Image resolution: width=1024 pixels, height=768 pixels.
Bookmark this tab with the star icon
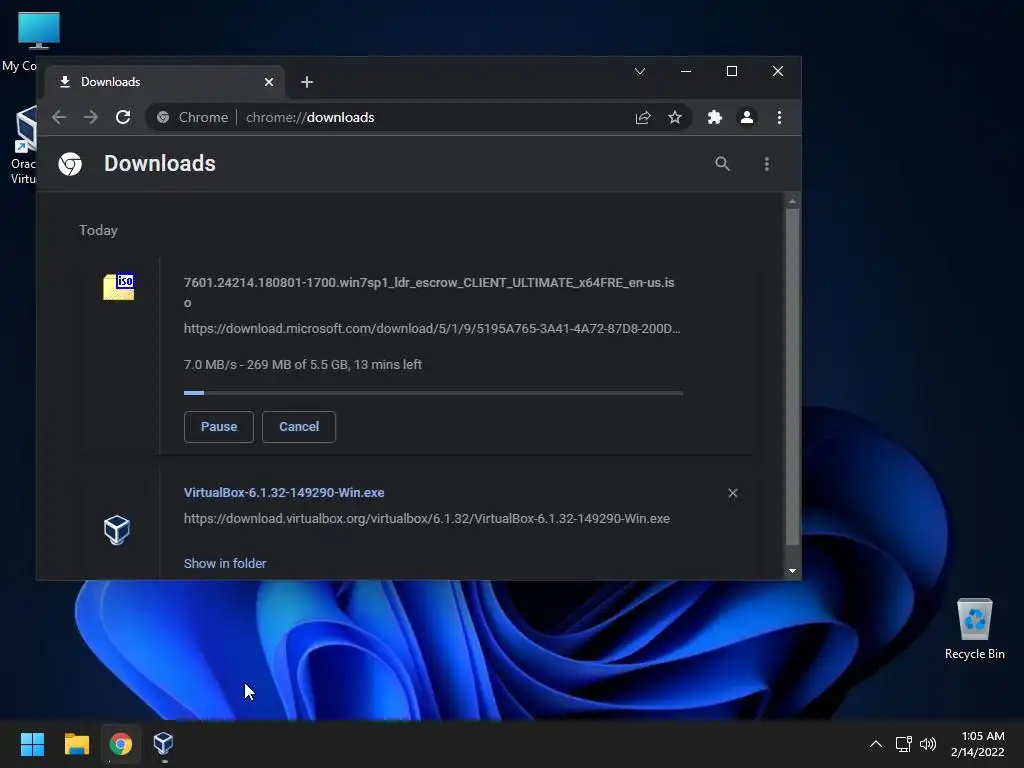(x=675, y=118)
